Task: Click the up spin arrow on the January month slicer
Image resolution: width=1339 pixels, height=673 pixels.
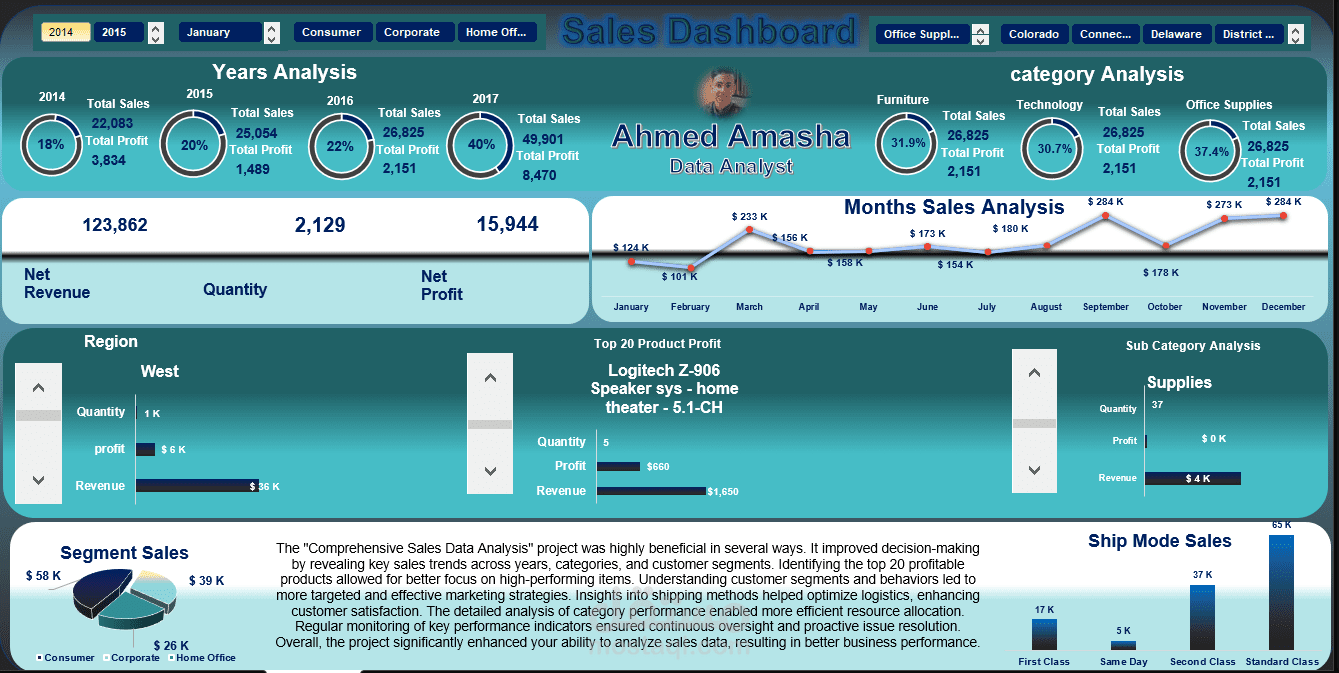Action: [271, 27]
